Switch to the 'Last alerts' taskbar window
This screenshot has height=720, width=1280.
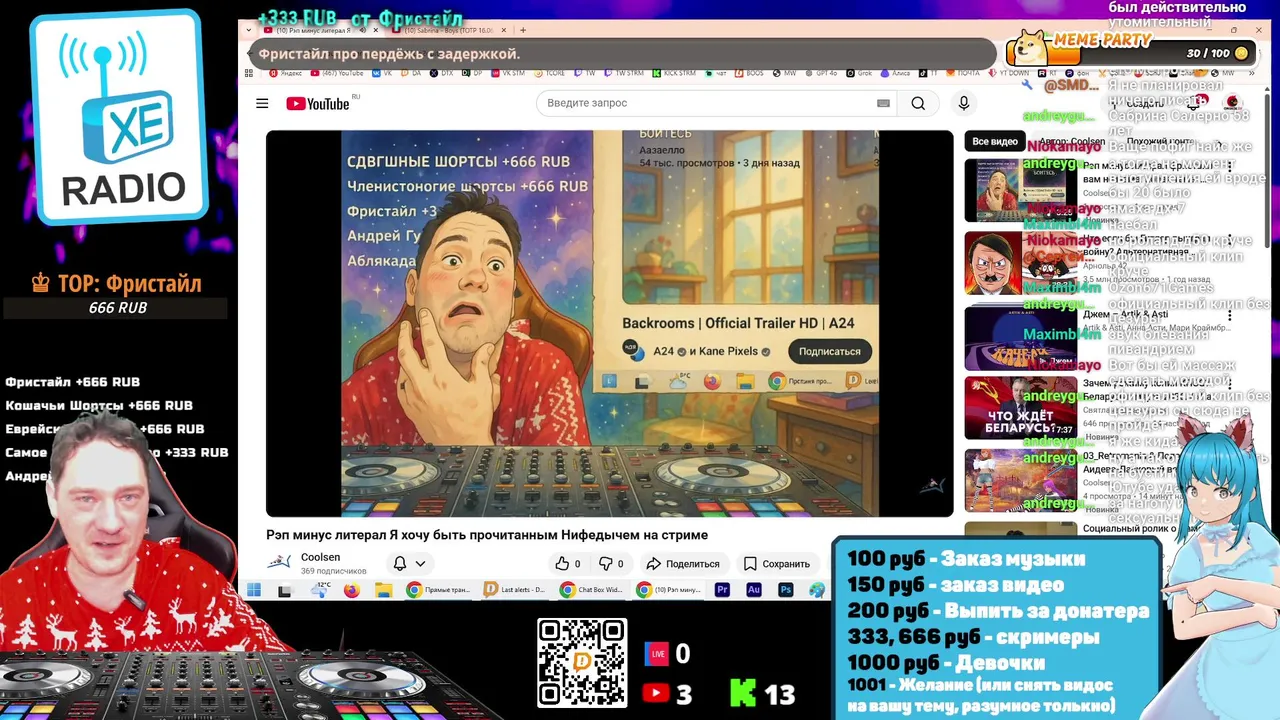coord(515,590)
